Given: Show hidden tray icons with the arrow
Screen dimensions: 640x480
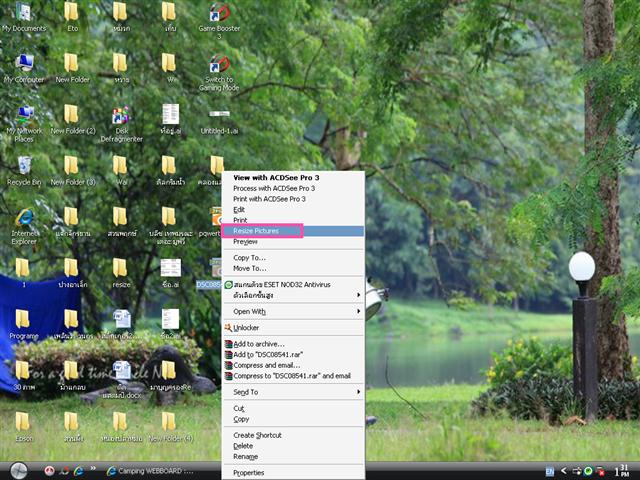Looking at the screenshot, I should (x=562, y=470).
